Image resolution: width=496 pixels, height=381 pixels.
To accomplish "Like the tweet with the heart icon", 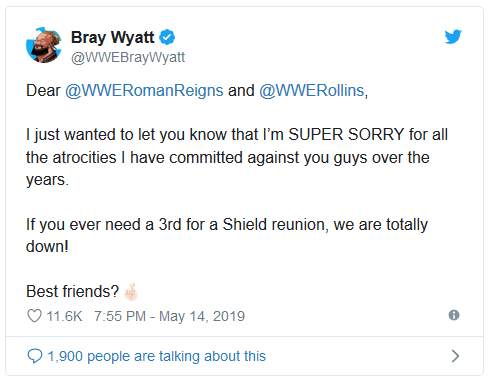I will [34, 316].
